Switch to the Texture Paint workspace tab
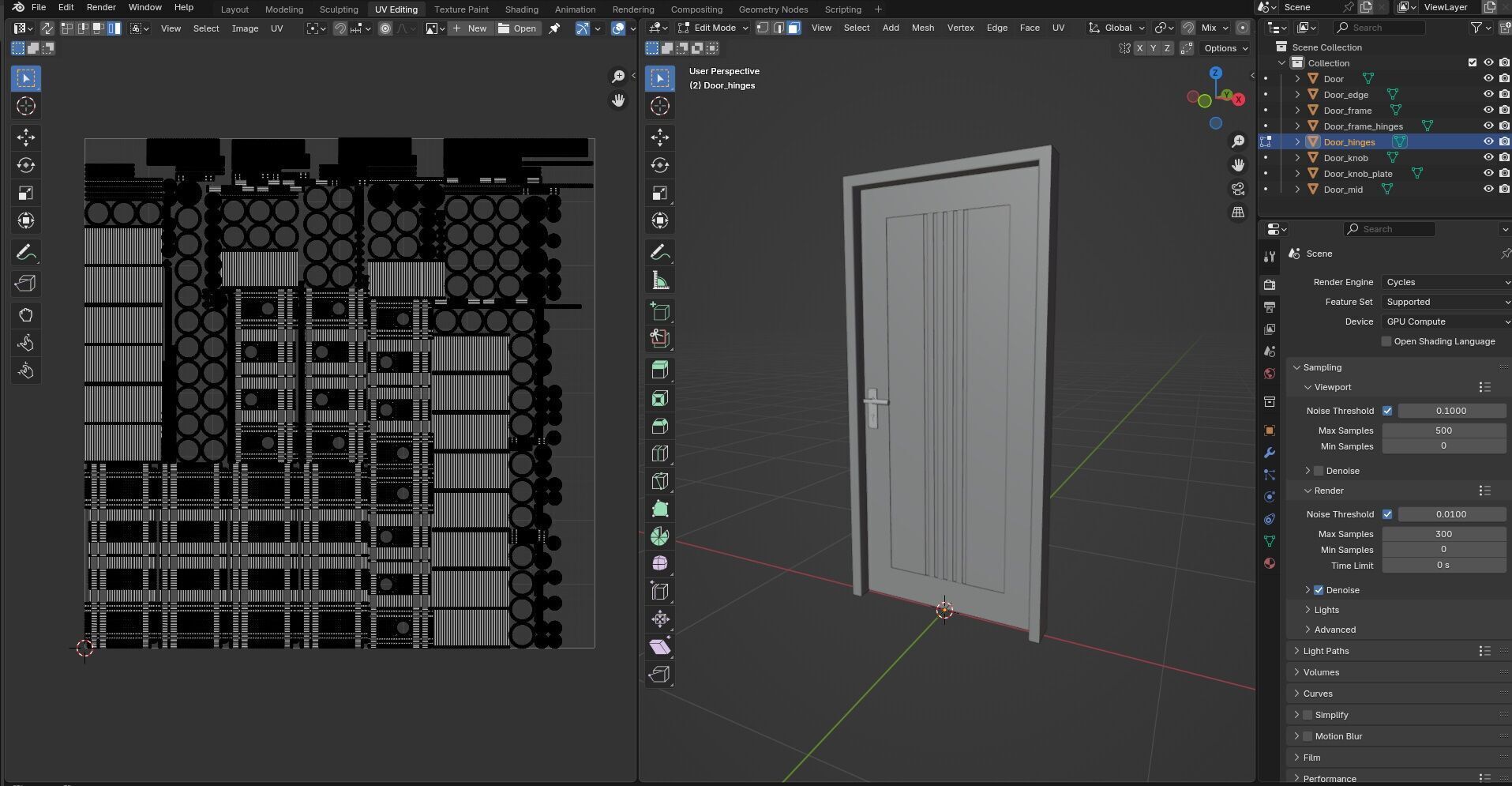Screen dimensions: 1512x786 [461, 9]
